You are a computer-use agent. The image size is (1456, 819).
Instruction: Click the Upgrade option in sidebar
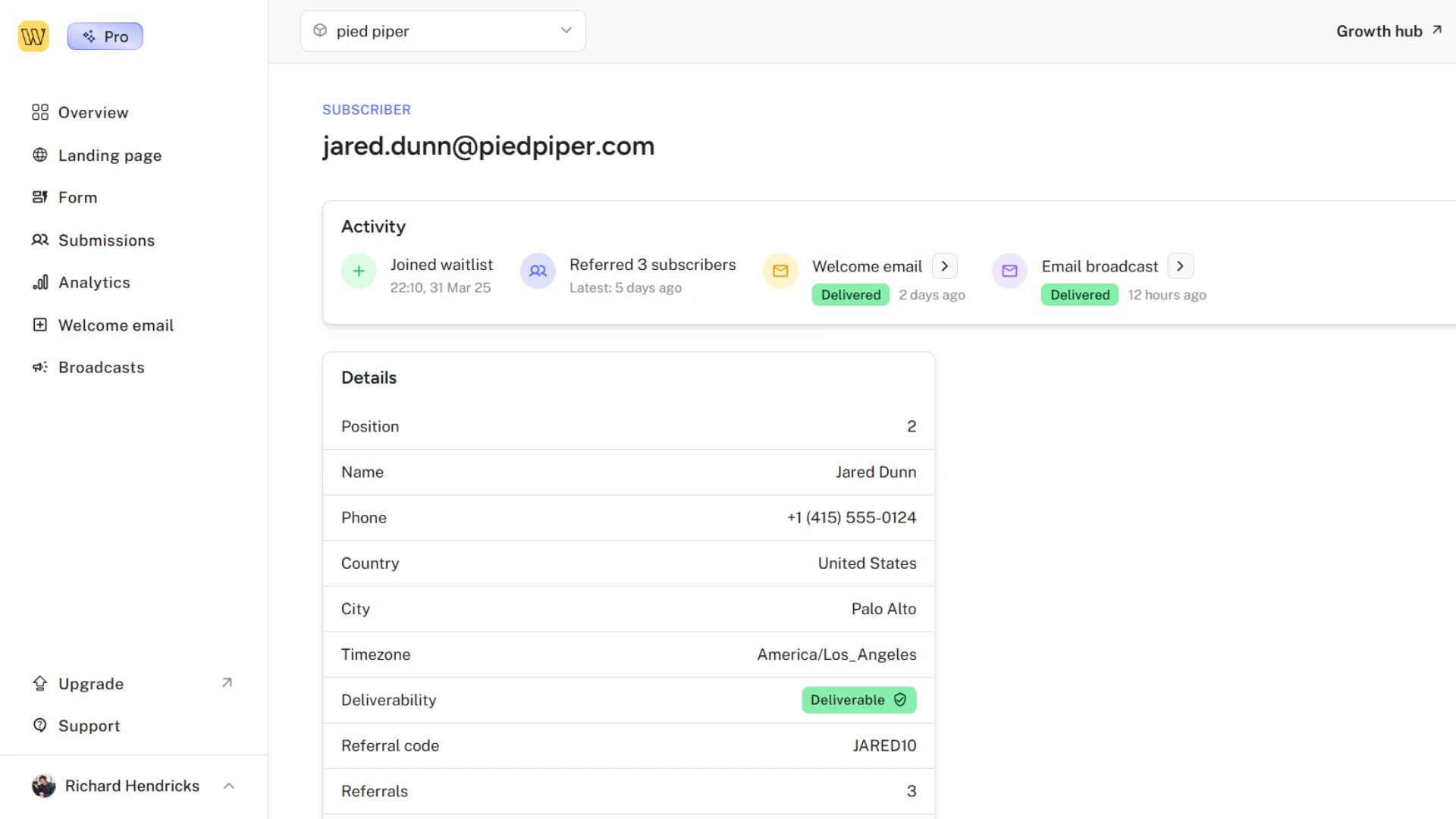[x=91, y=683]
